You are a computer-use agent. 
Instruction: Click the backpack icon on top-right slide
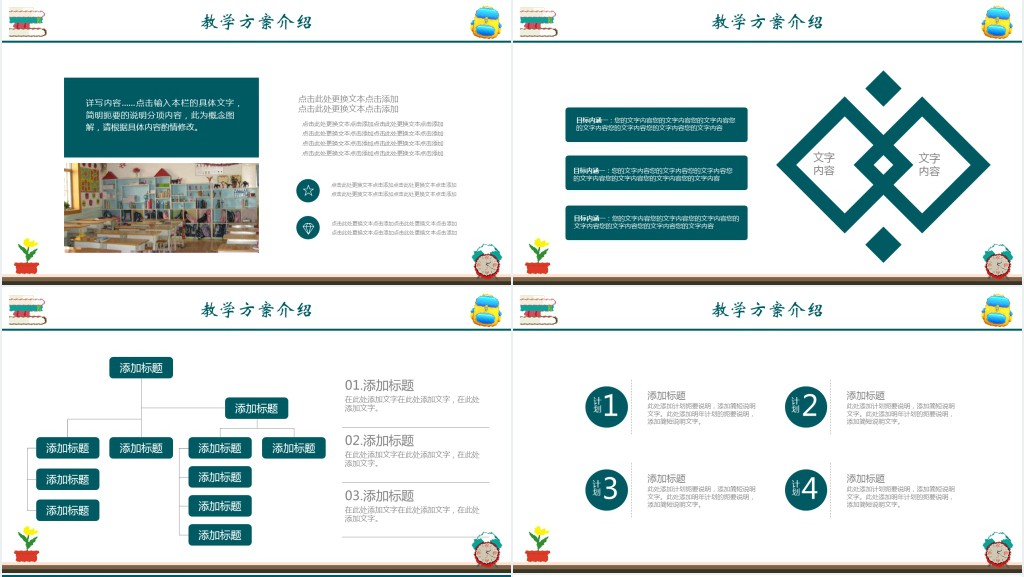pos(997,22)
